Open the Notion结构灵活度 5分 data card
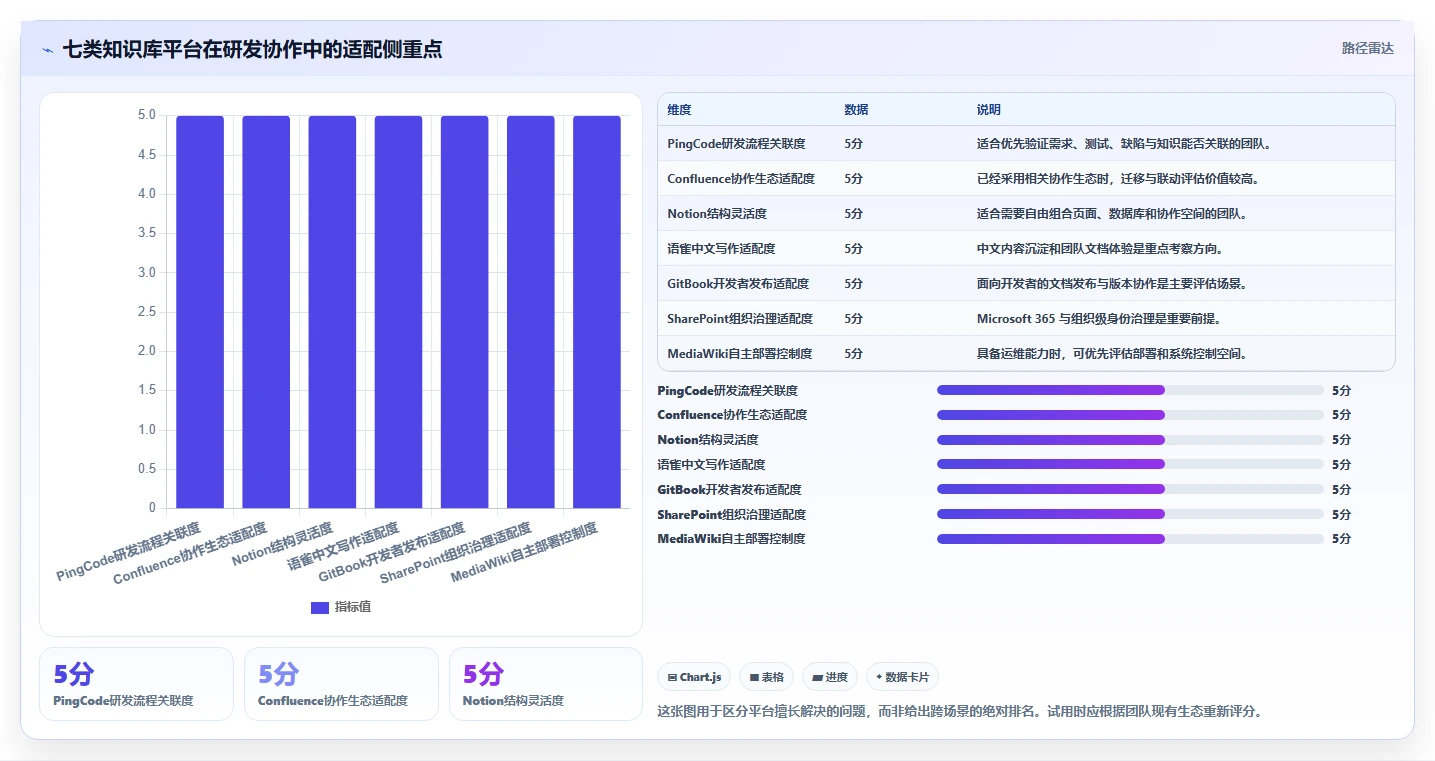The image size is (1435, 761). [546, 684]
